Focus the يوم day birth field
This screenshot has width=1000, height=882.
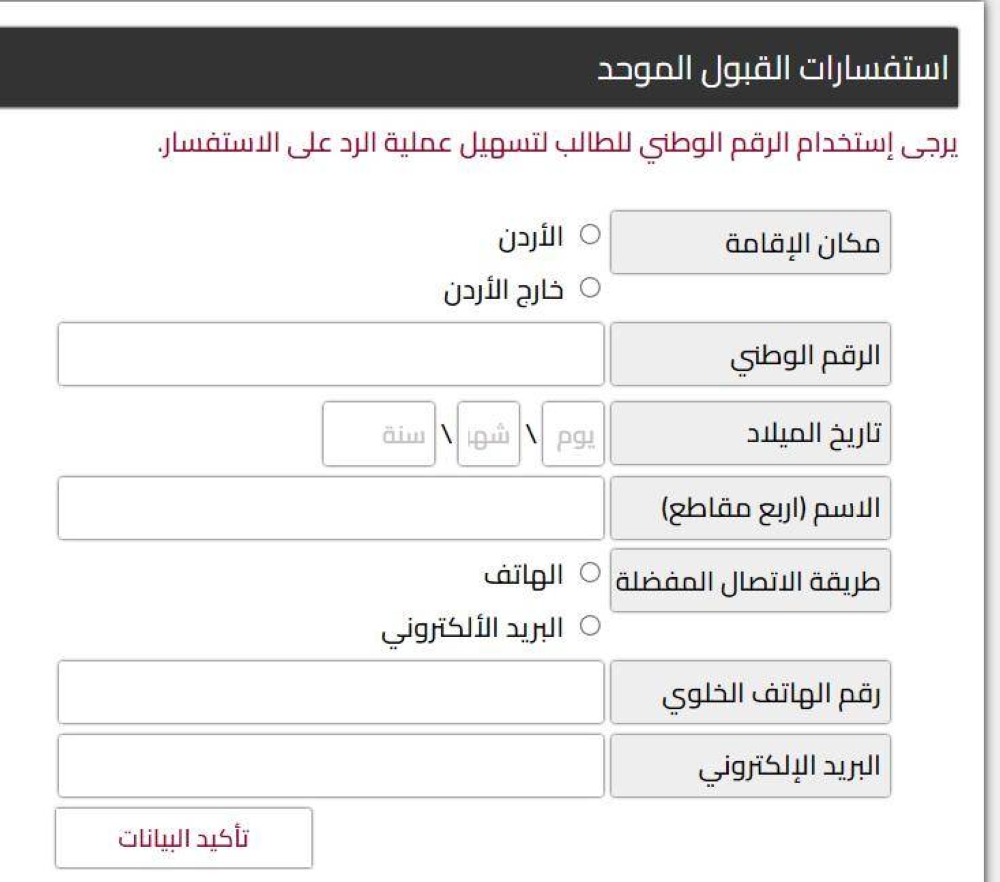click(x=573, y=434)
